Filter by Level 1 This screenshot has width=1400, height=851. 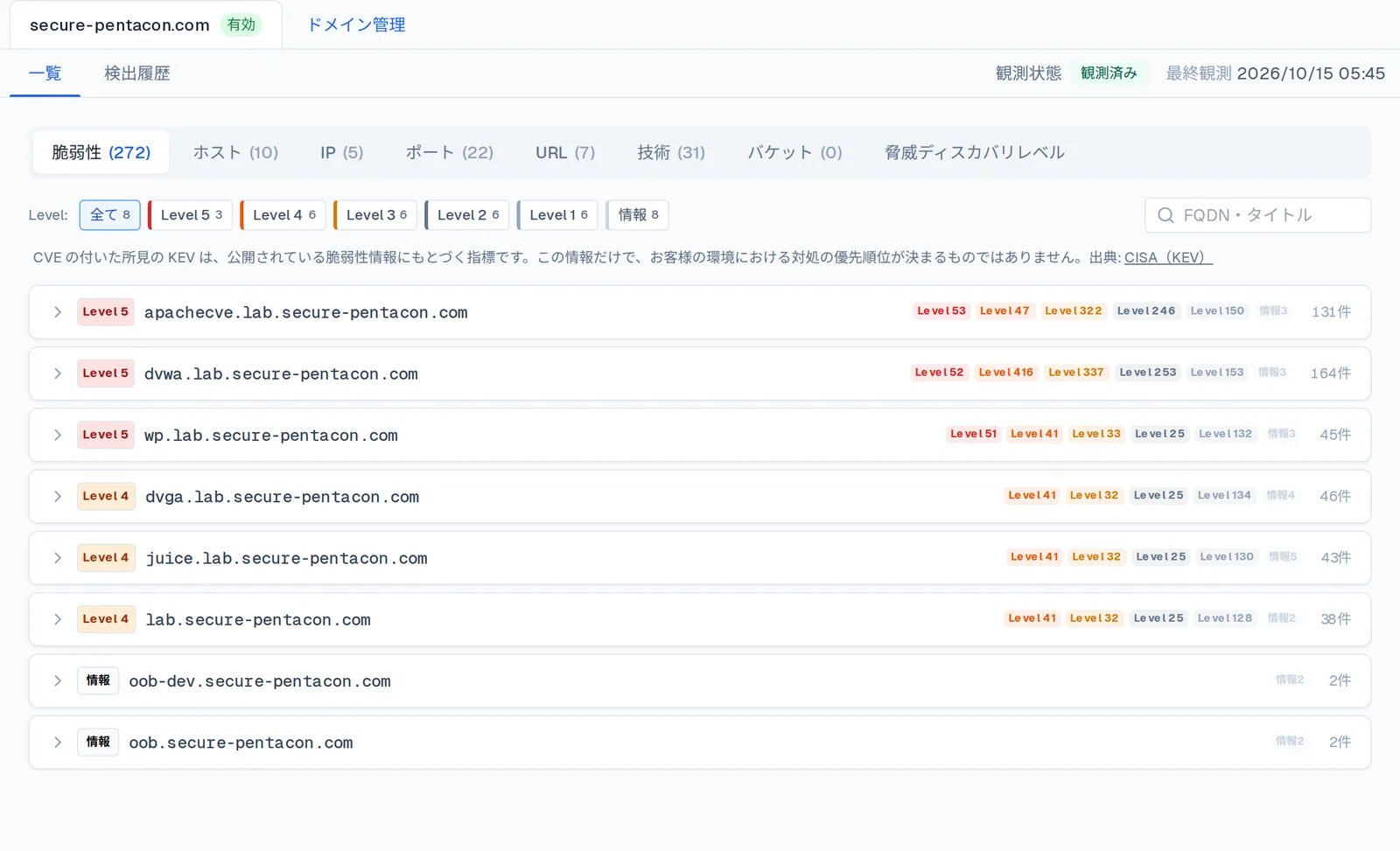pos(558,215)
